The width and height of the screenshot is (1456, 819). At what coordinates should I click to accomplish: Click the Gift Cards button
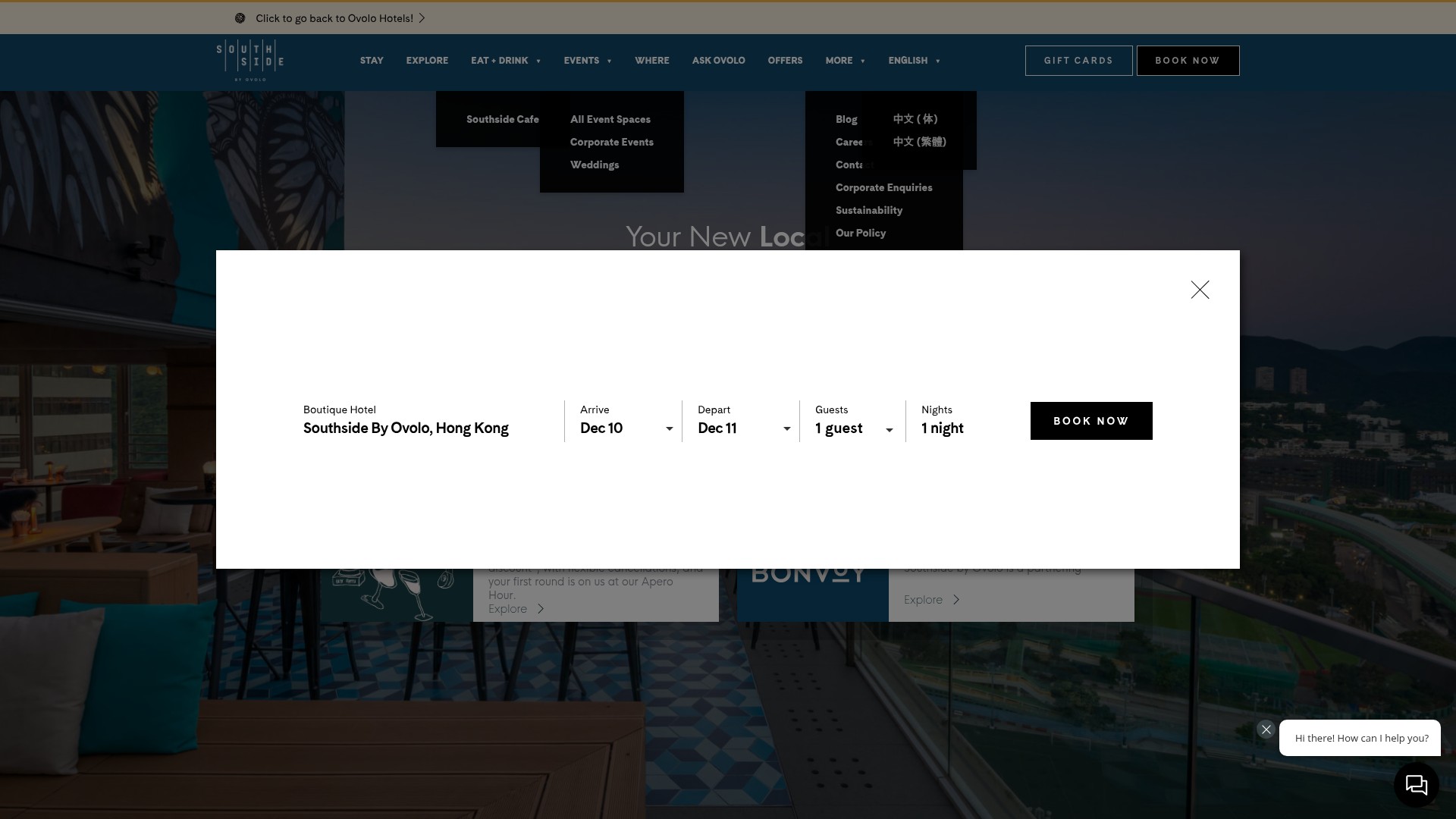coord(1078,61)
